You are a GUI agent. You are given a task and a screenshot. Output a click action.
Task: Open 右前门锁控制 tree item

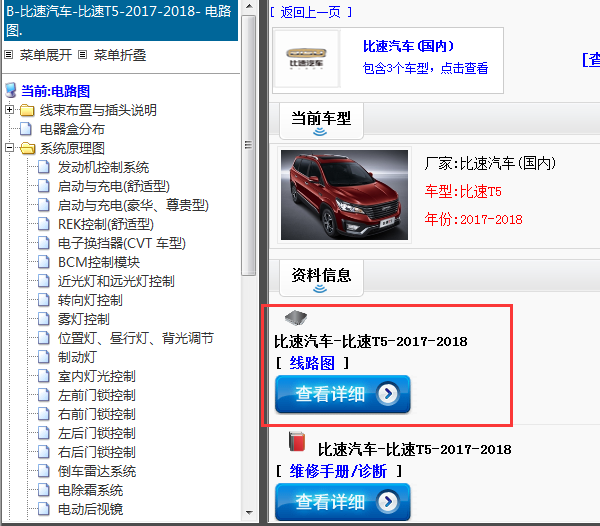coord(96,414)
